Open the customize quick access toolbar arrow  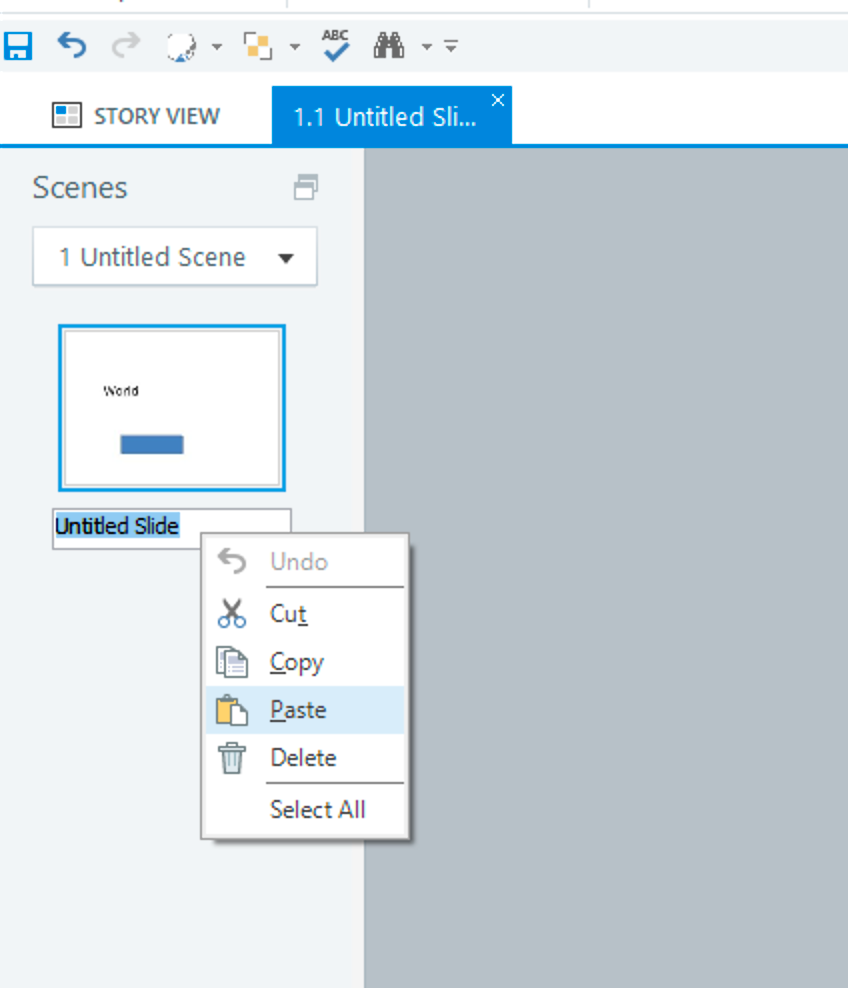pos(451,47)
